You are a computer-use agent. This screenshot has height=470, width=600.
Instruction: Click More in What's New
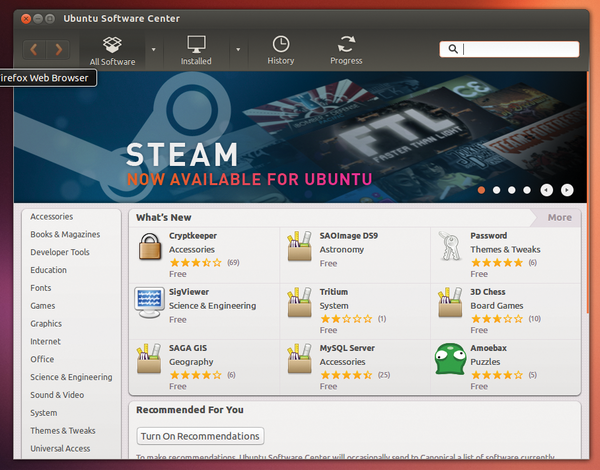[559, 217]
